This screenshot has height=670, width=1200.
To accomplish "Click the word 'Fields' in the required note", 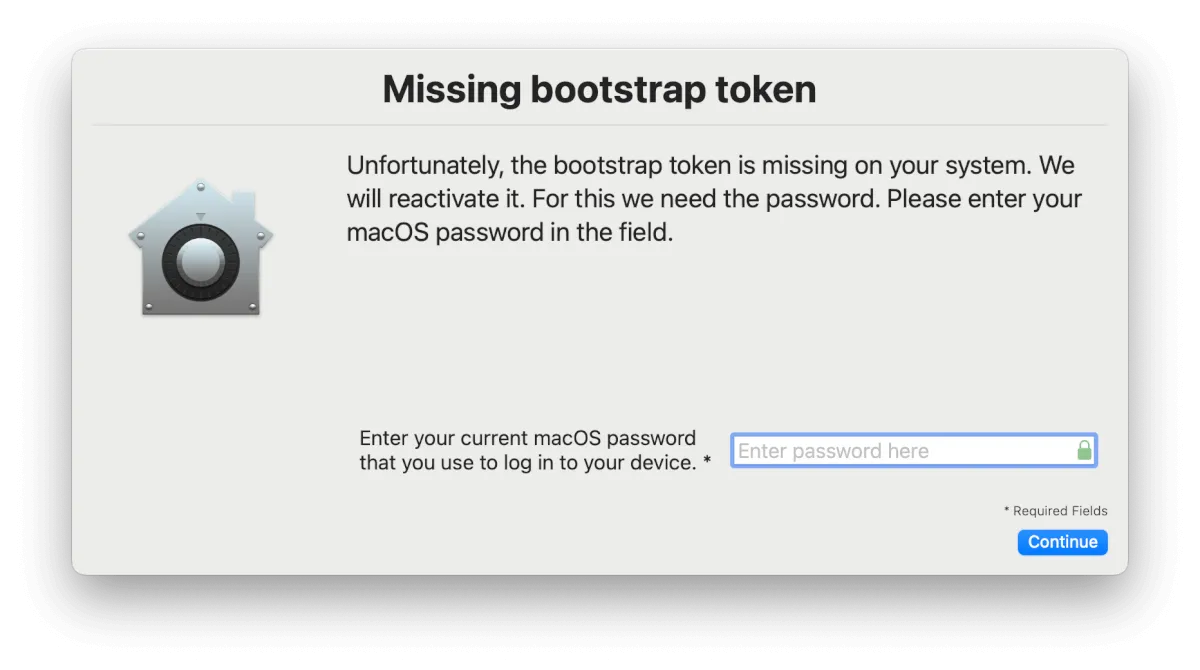I will [x=1088, y=511].
